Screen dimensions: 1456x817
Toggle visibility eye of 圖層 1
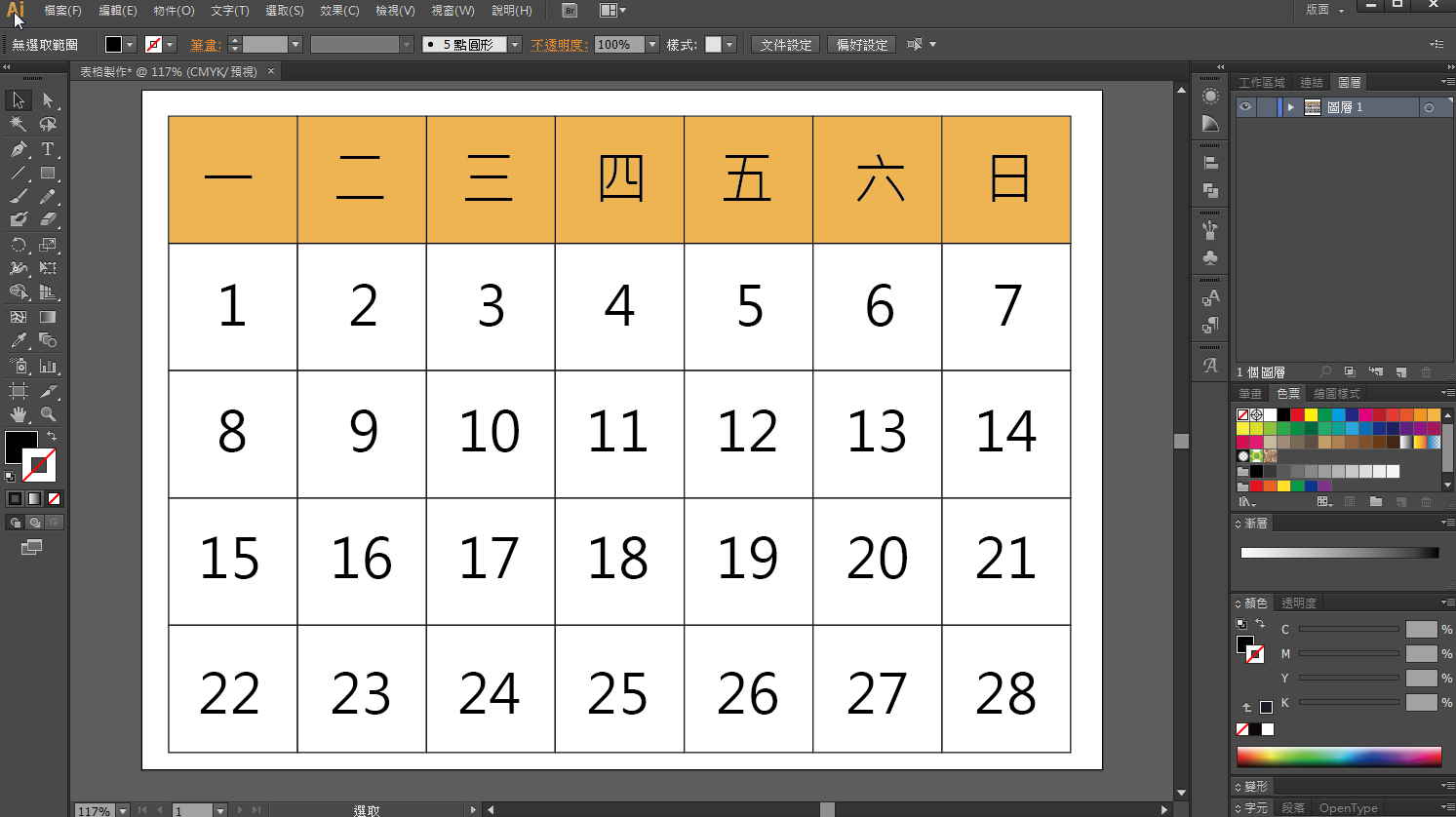(x=1245, y=107)
